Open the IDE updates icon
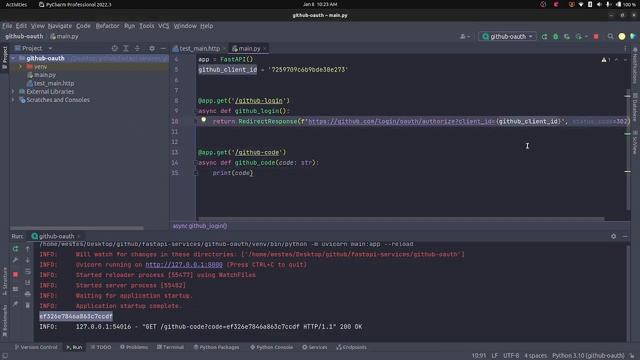This screenshot has height=360, width=640. (622, 37)
